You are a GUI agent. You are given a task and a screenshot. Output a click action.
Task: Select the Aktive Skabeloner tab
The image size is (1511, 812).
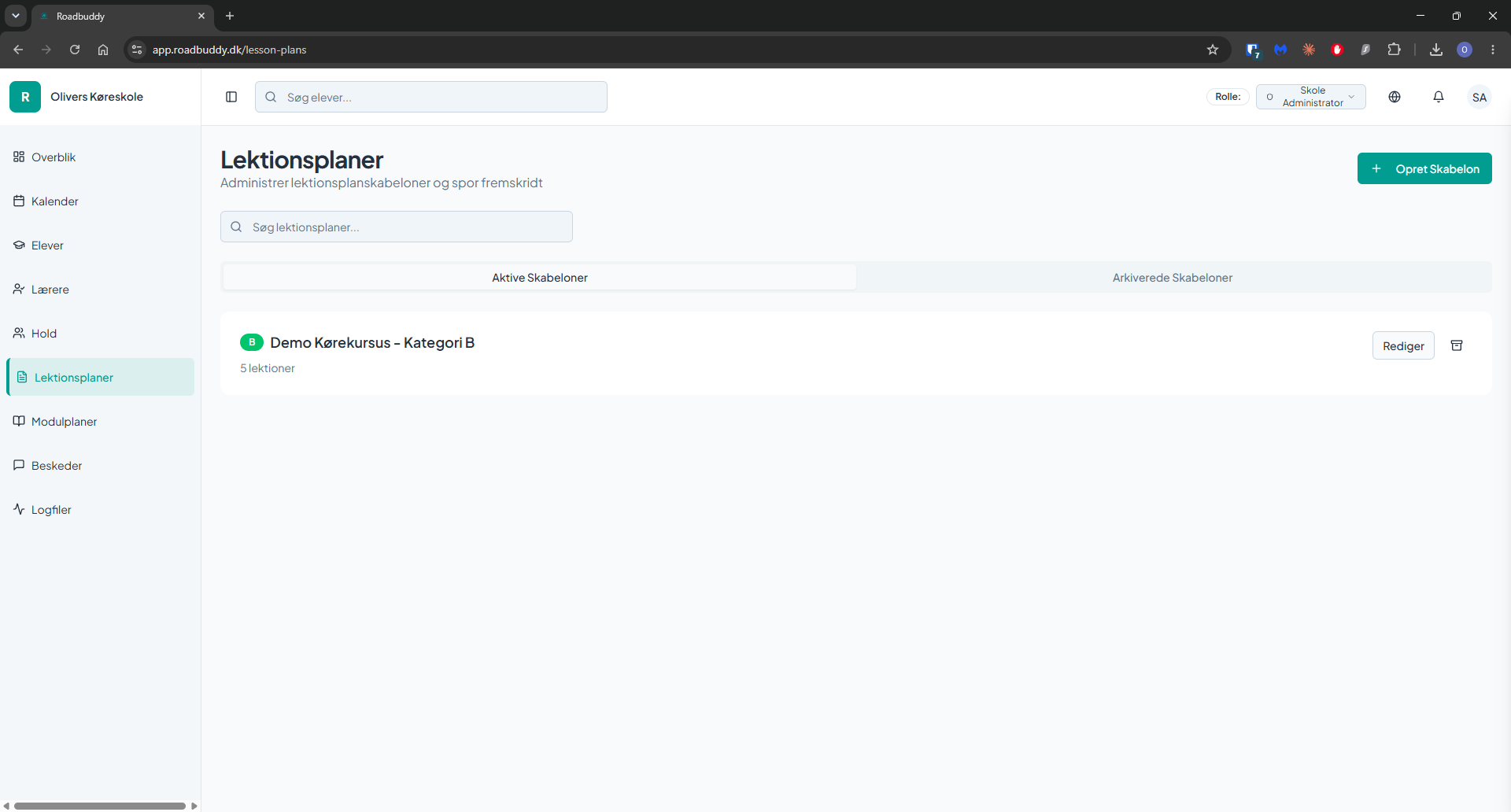pos(540,278)
